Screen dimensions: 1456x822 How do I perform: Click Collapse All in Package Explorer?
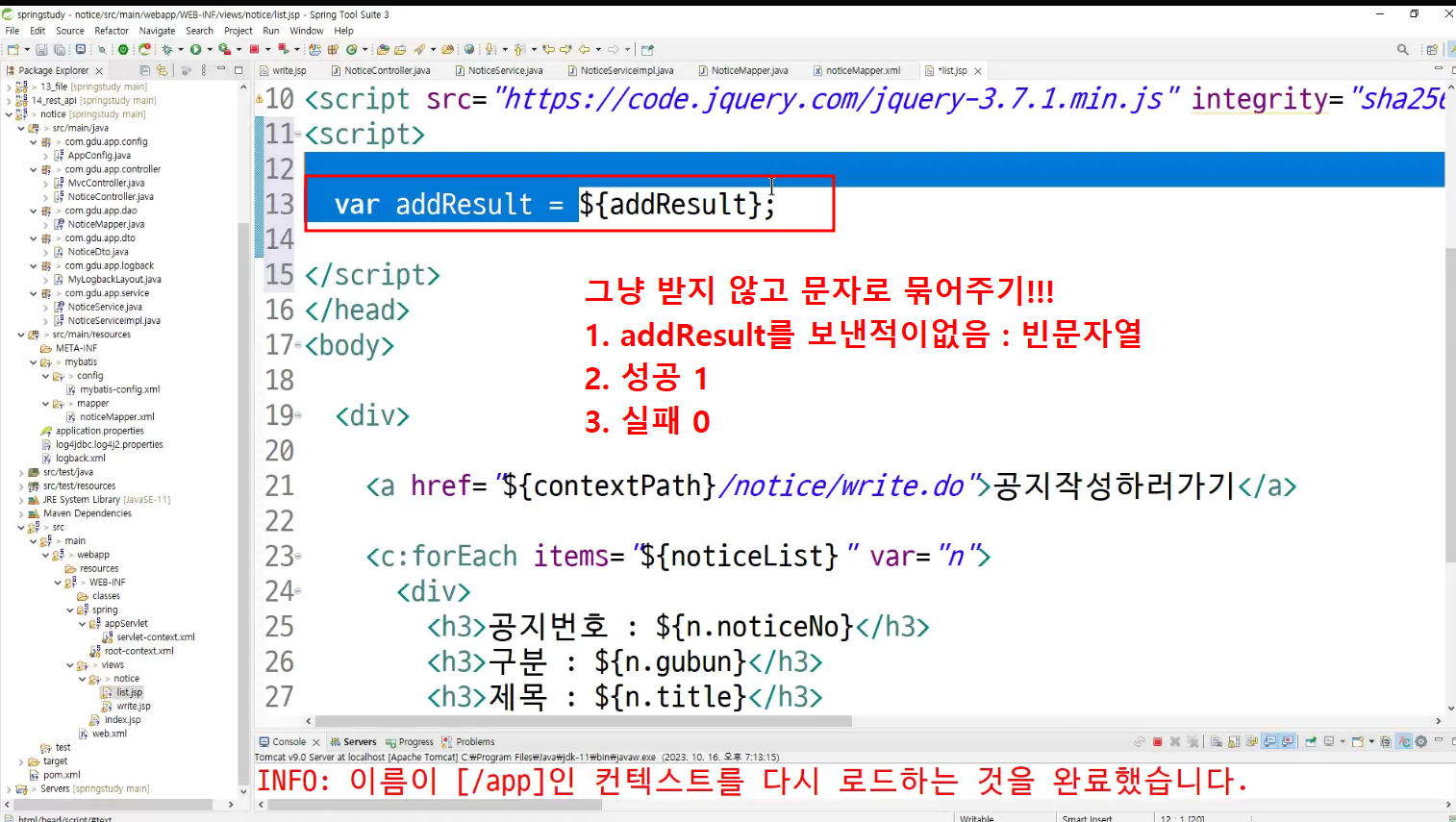coord(145,70)
